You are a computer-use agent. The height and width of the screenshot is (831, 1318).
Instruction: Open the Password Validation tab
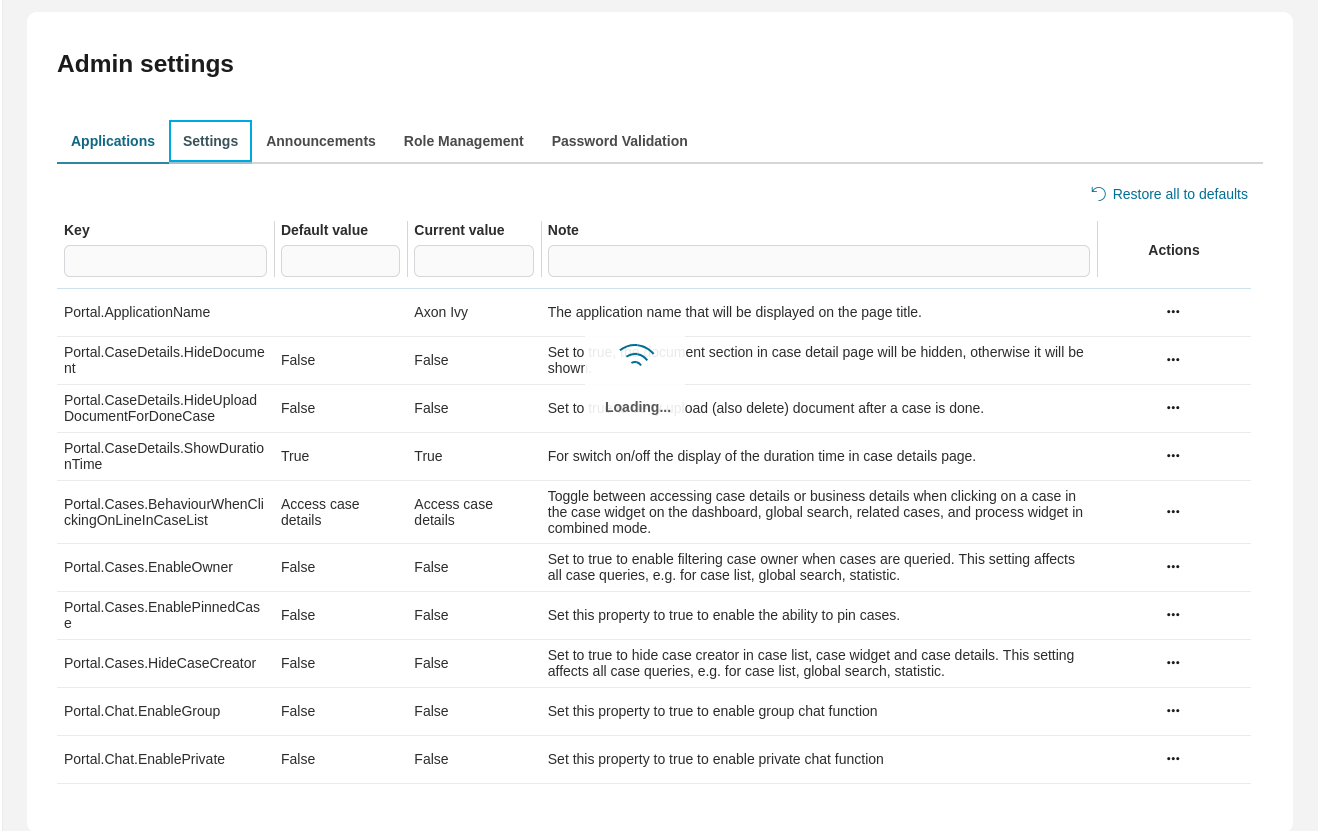[x=620, y=141]
